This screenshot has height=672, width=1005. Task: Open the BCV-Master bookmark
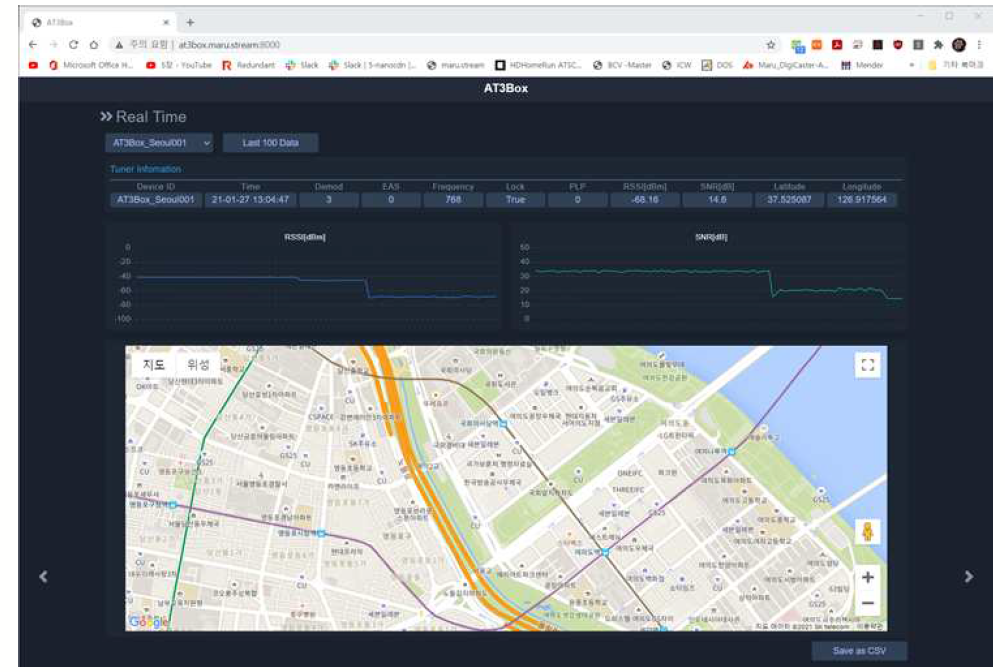(x=622, y=65)
